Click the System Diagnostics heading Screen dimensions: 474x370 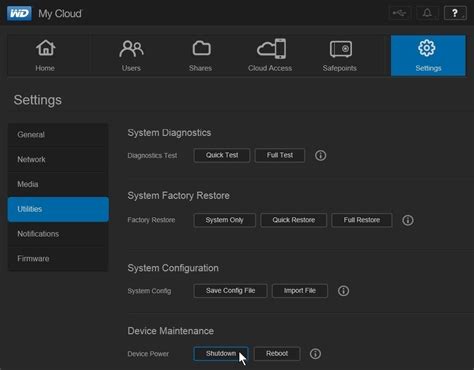(169, 133)
